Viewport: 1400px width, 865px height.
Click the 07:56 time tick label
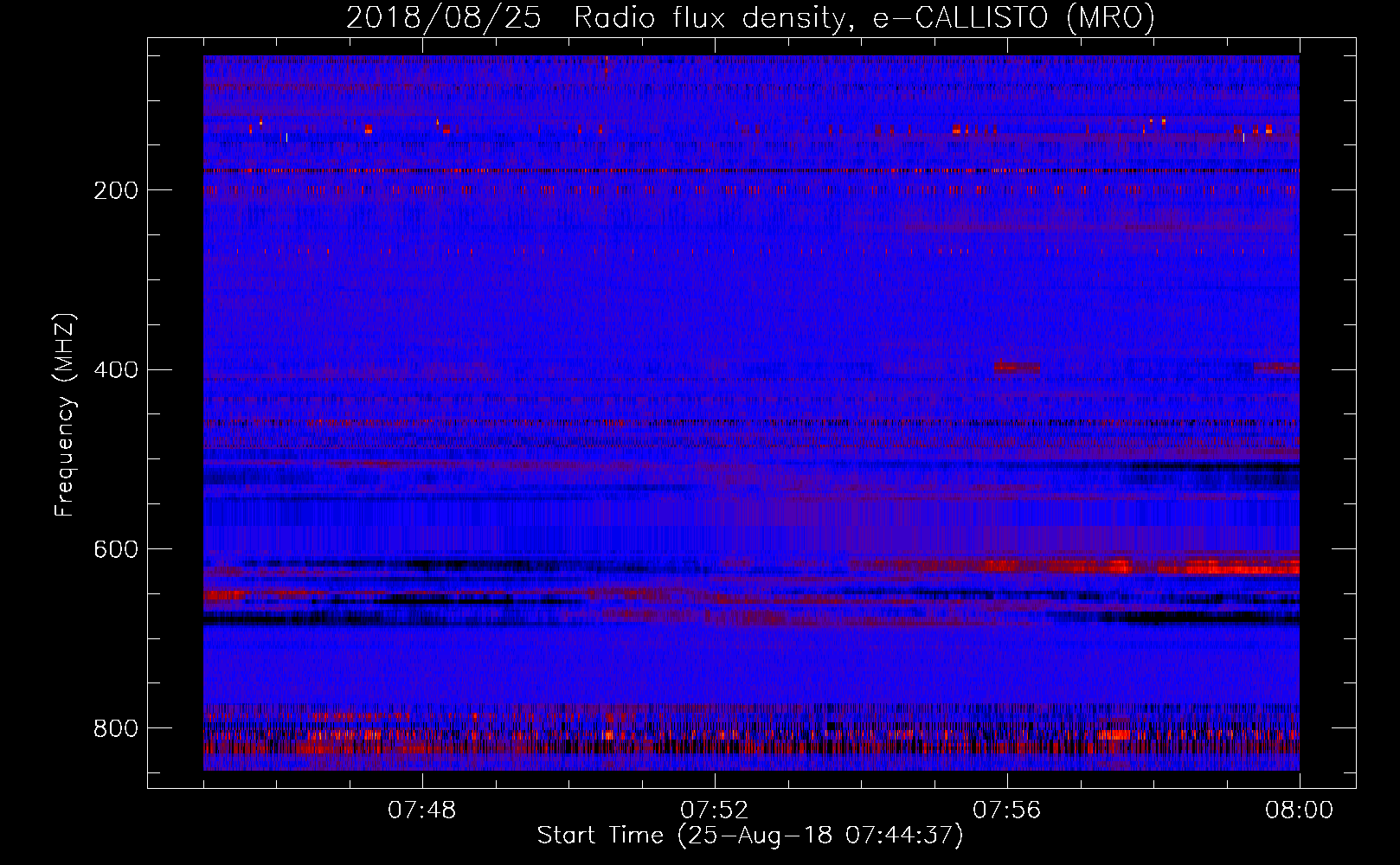coord(1007,811)
